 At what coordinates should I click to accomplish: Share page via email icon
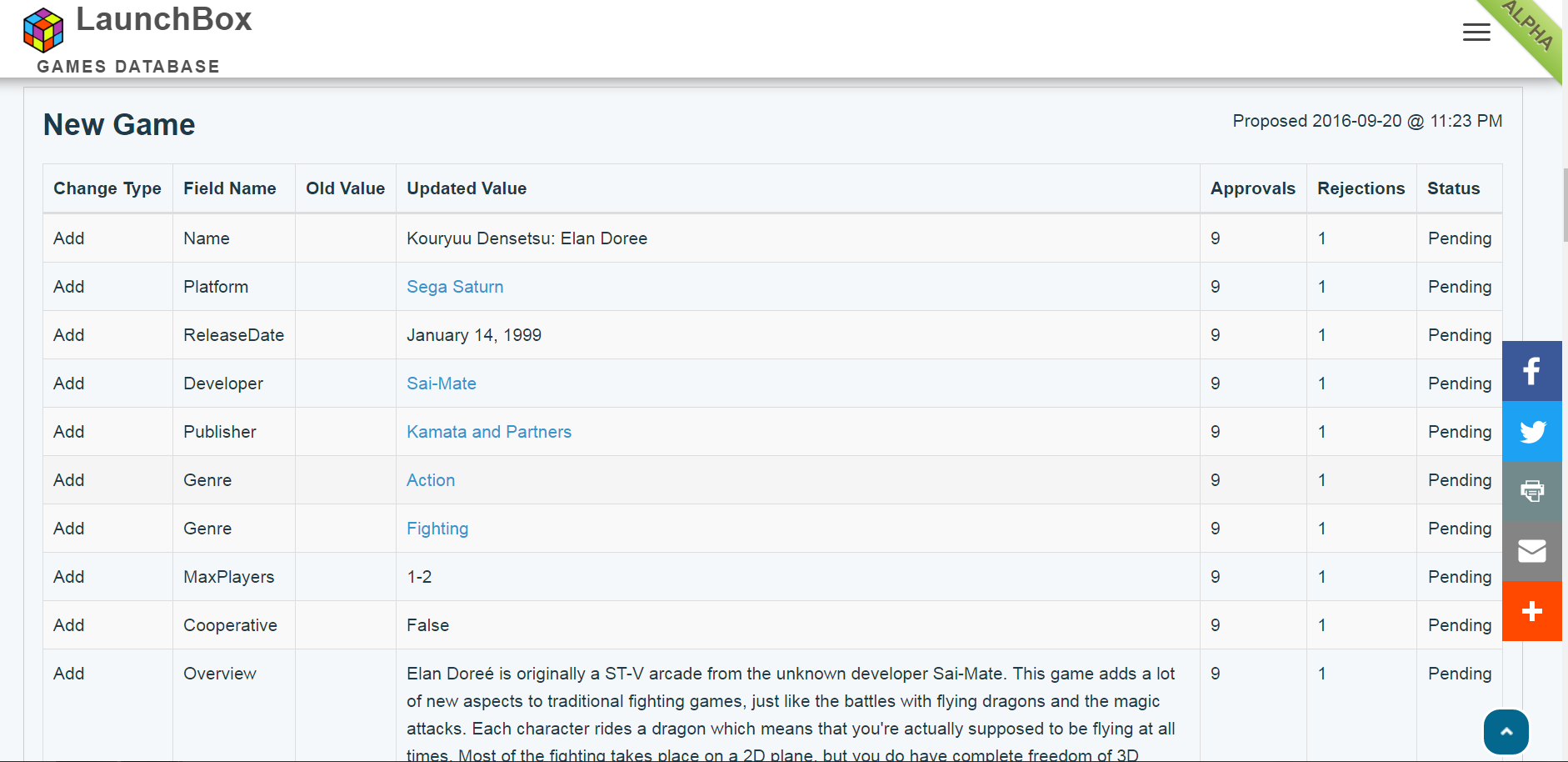(x=1531, y=551)
